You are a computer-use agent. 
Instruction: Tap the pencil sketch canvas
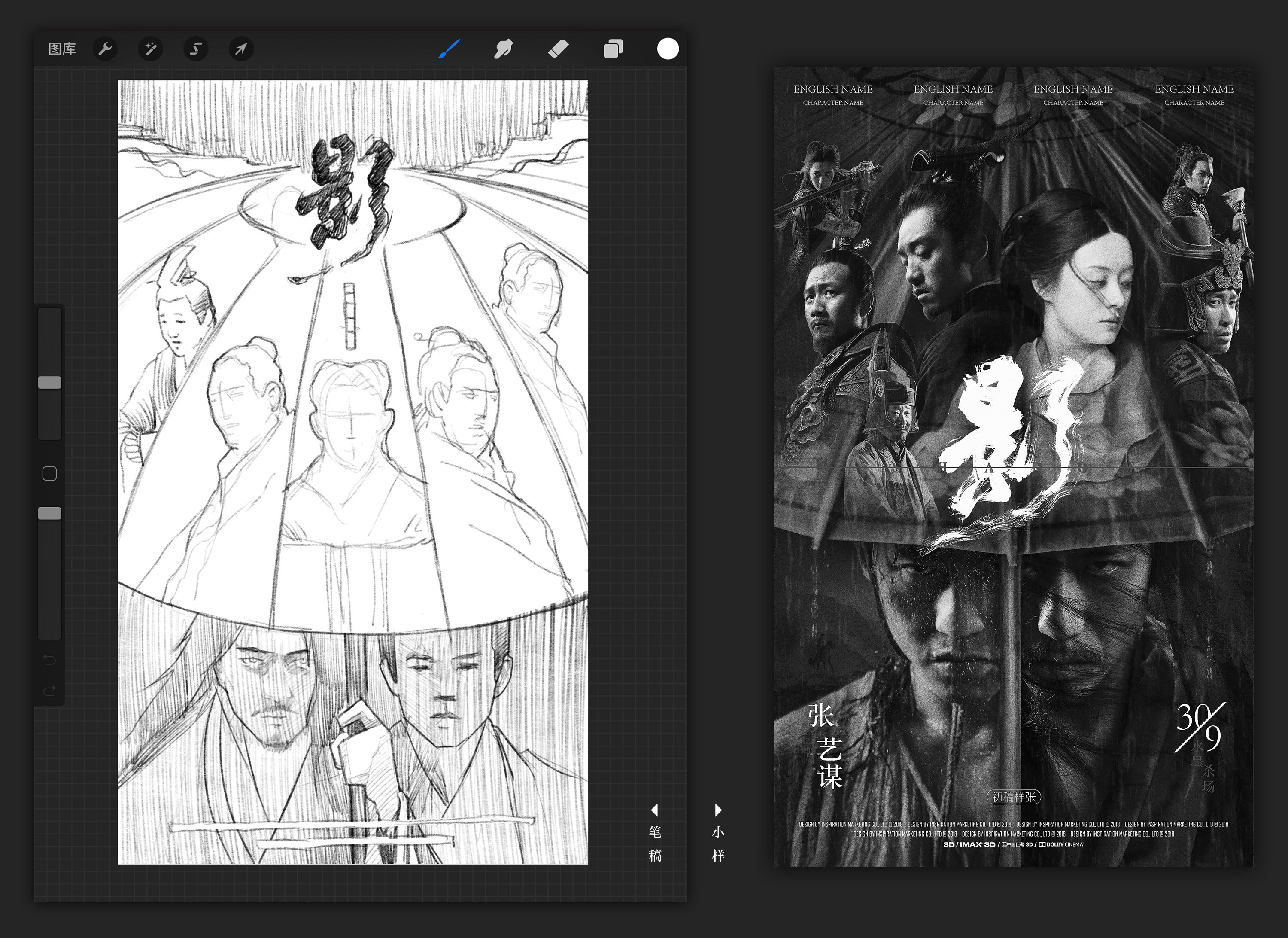(x=352, y=472)
